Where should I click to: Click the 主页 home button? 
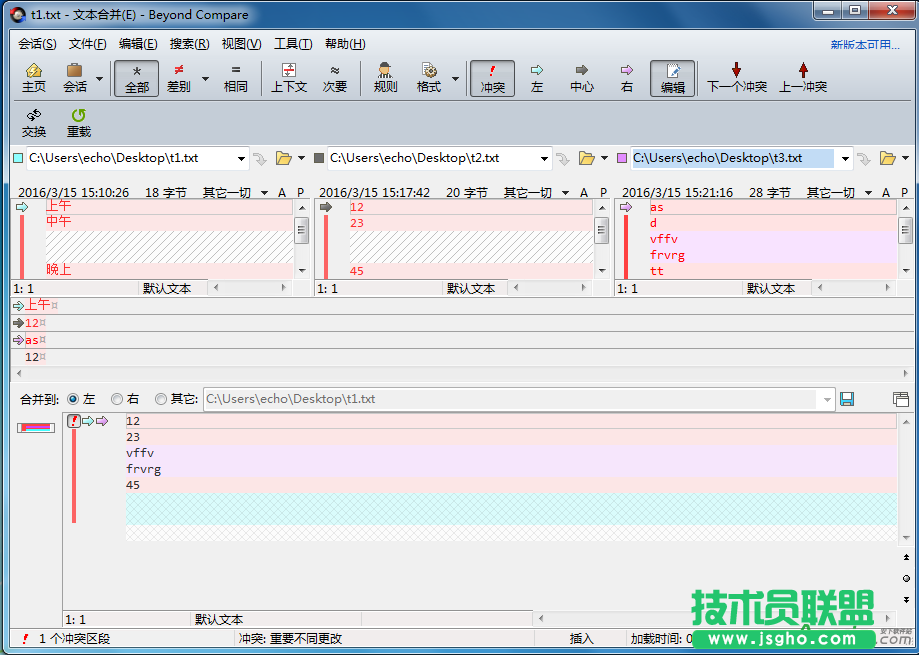pos(34,78)
